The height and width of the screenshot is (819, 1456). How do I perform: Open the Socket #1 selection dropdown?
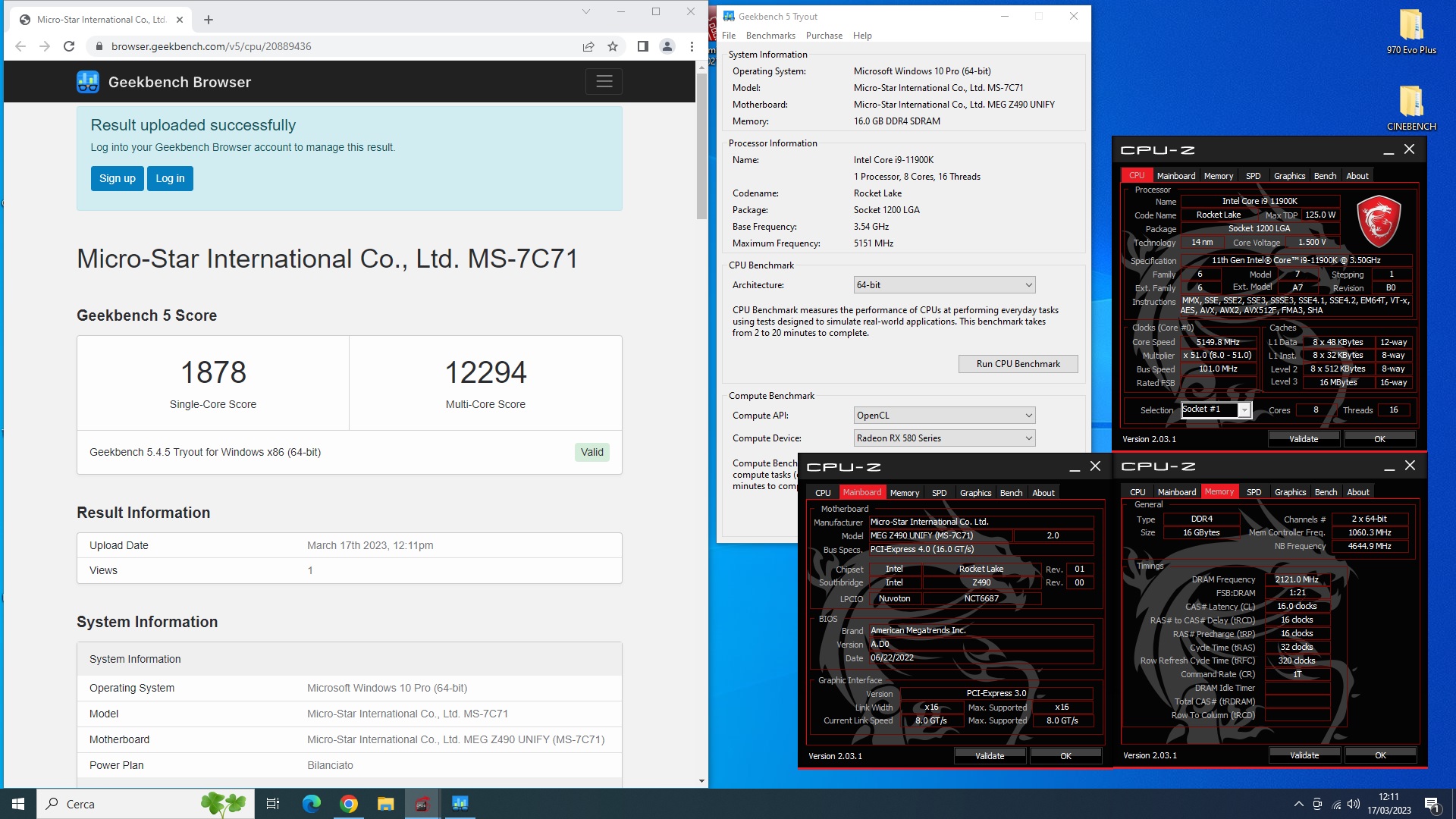pyautogui.click(x=1216, y=409)
